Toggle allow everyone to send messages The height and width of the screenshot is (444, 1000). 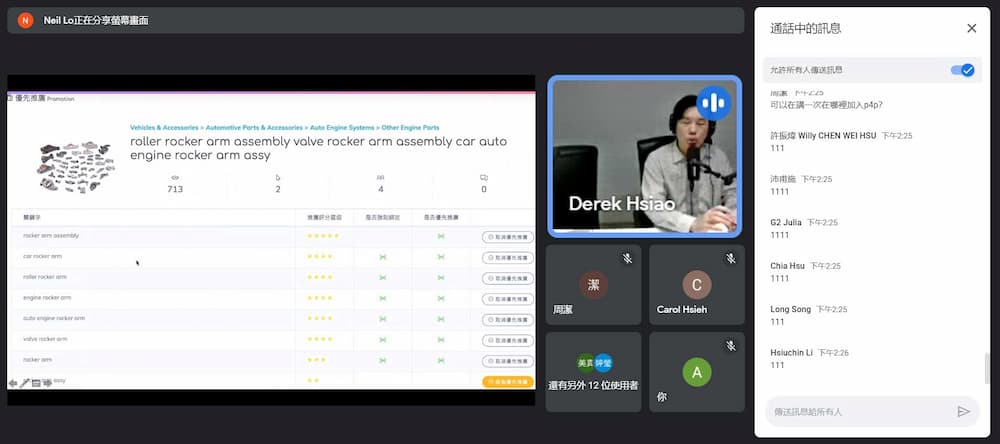[962, 70]
